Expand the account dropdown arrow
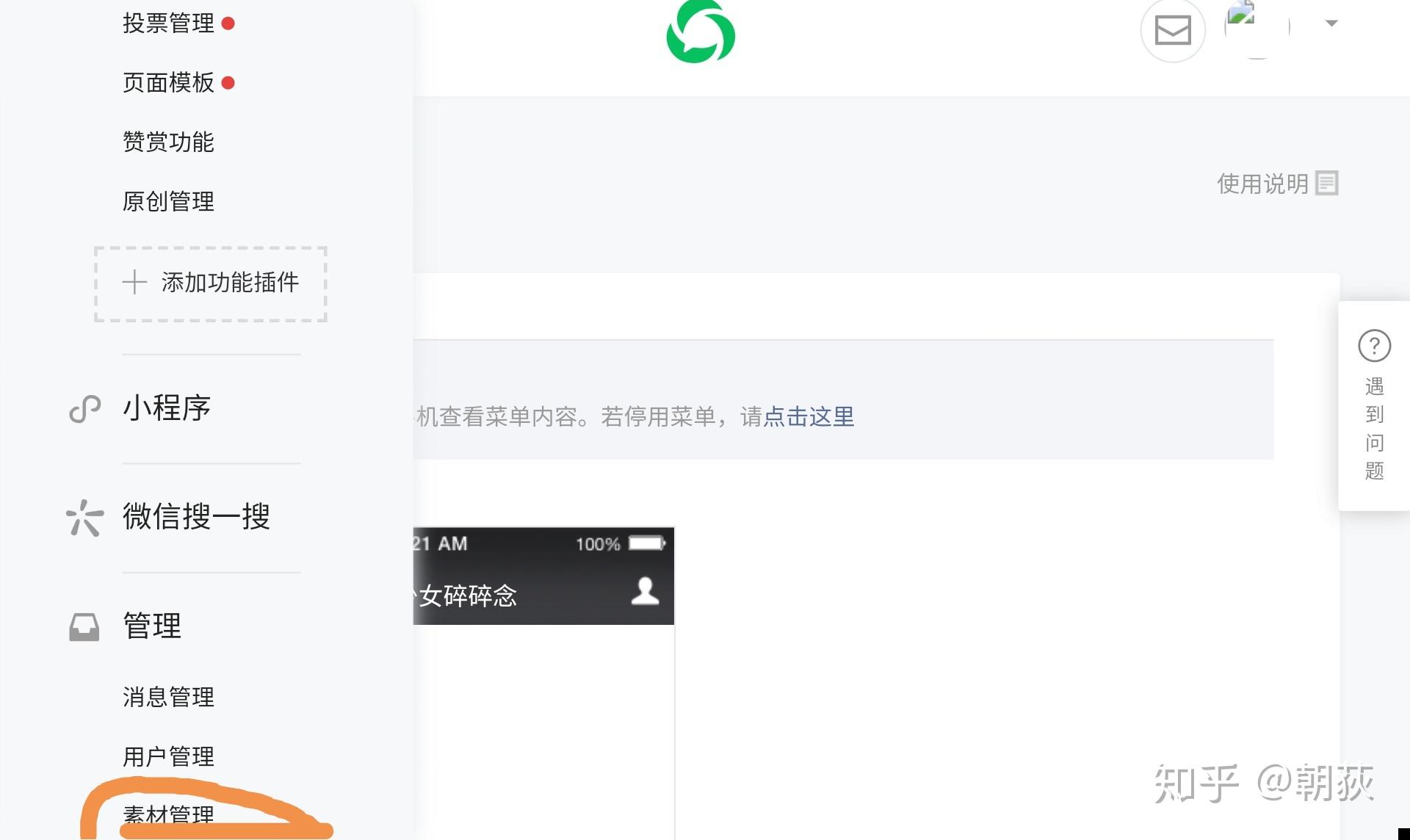The height and width of the screenshot is (840, 1410). tap(1331, 23)
